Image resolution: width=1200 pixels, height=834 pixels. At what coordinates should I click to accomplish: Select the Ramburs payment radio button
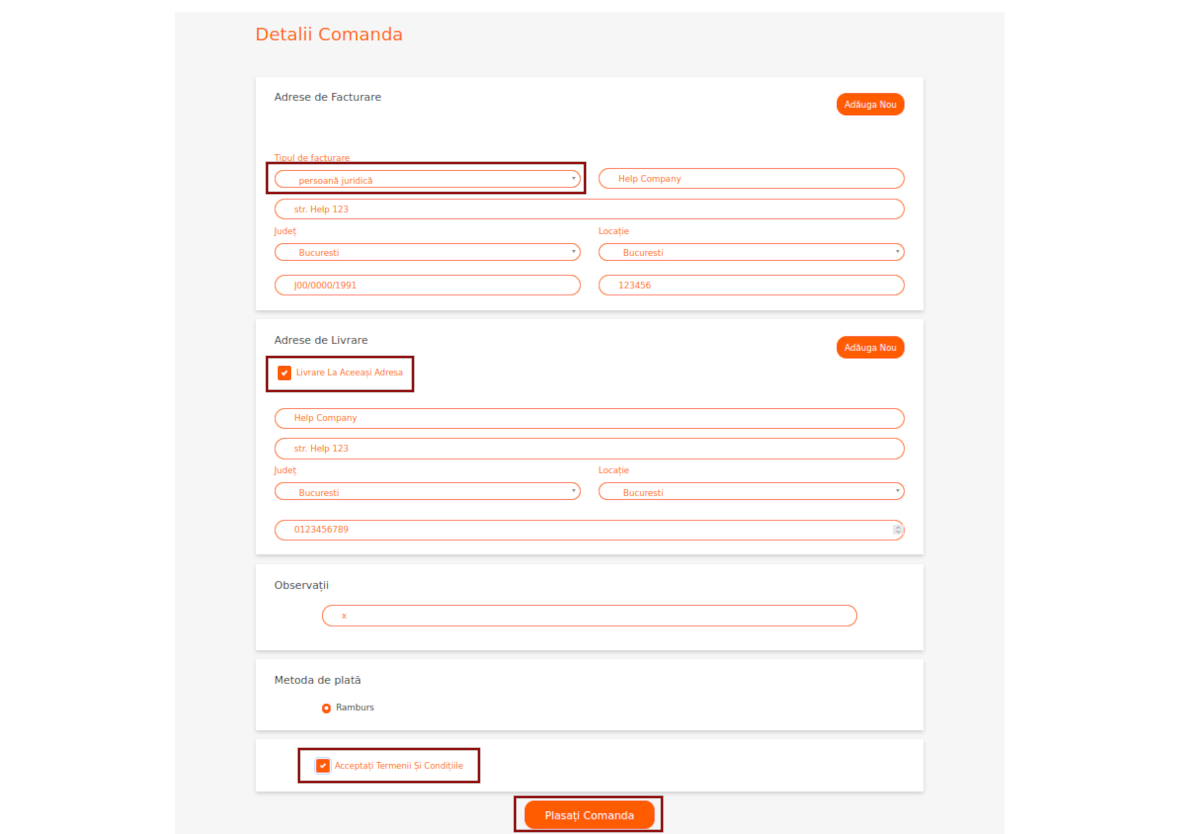pos(327,708)
